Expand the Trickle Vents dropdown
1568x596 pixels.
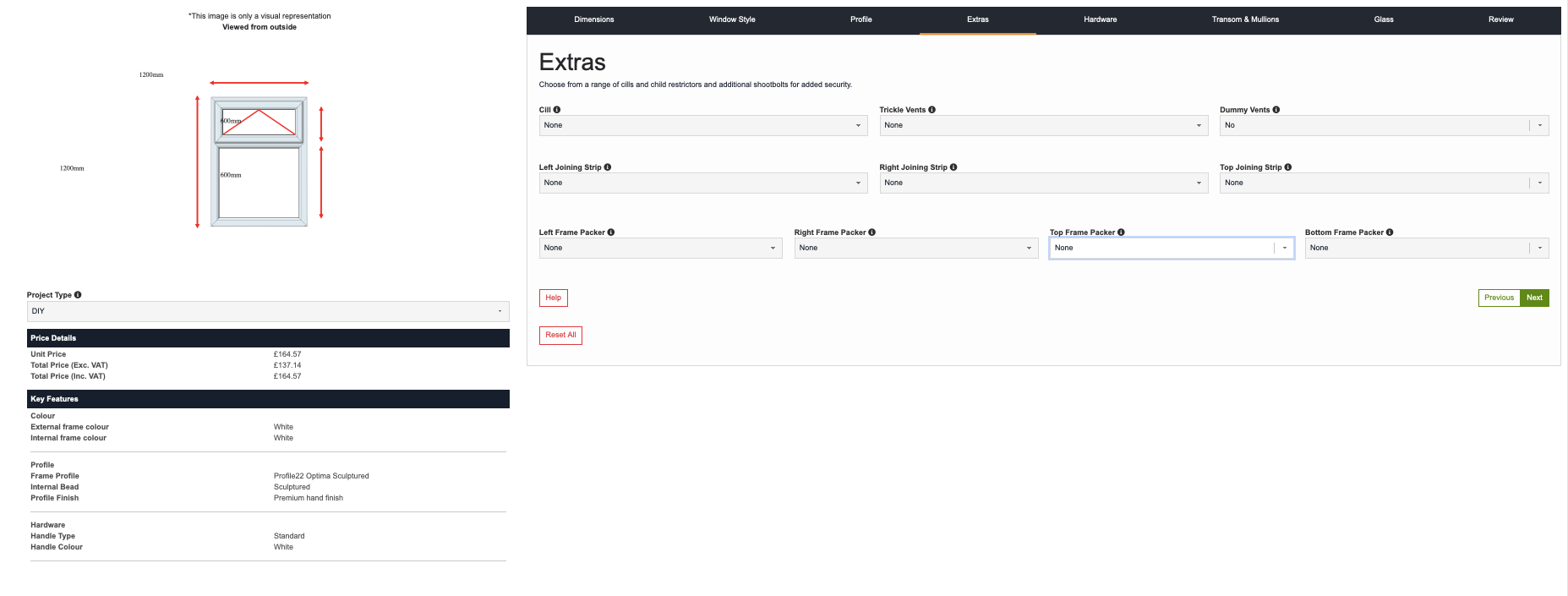click(x=1043, y=125)
